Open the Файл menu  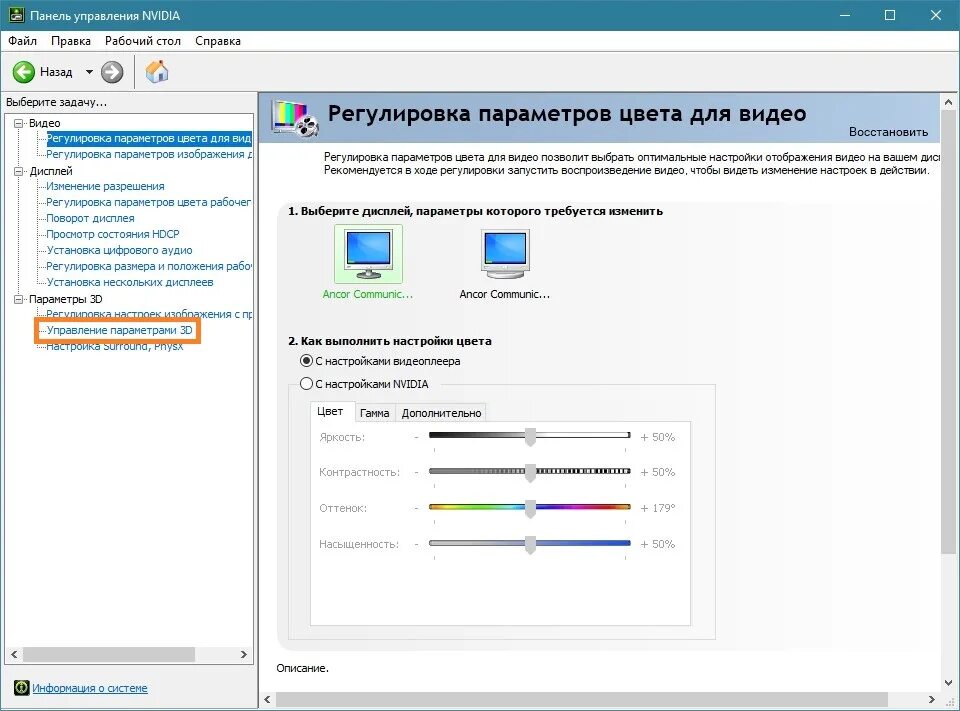click(x=23, y=41)
